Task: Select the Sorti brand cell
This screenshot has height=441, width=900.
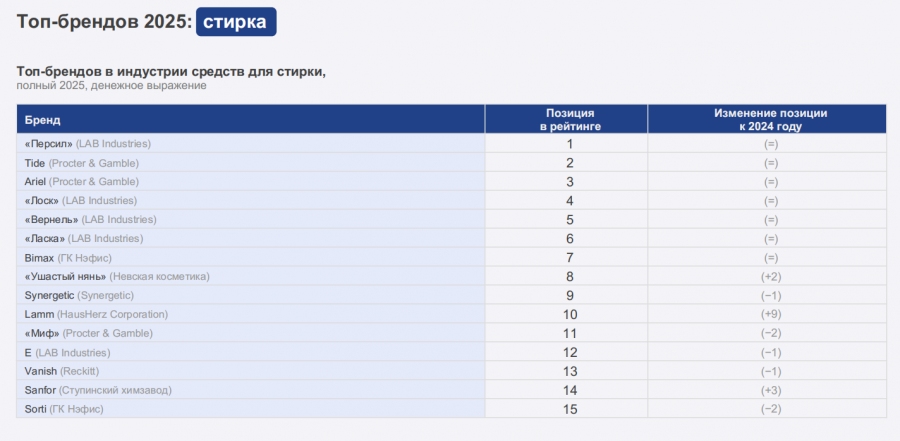Action: pos(64,409)
